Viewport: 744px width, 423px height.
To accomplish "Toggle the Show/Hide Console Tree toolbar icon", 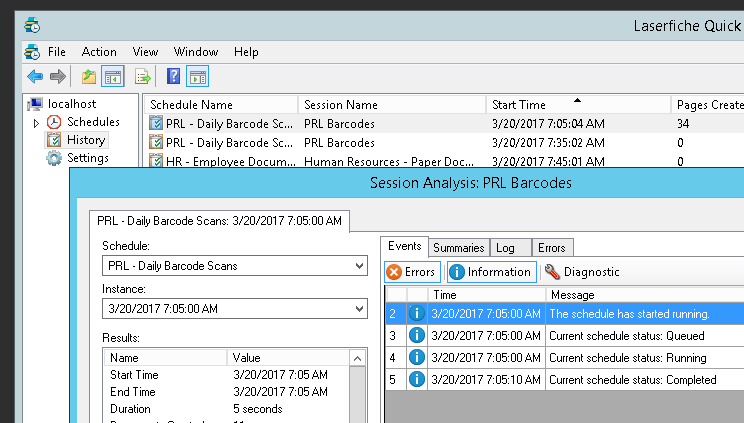I will 113,76.
